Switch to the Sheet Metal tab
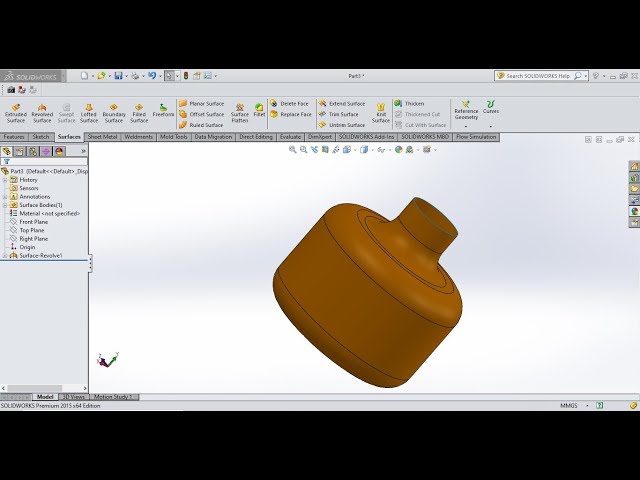 coord(102,137)
